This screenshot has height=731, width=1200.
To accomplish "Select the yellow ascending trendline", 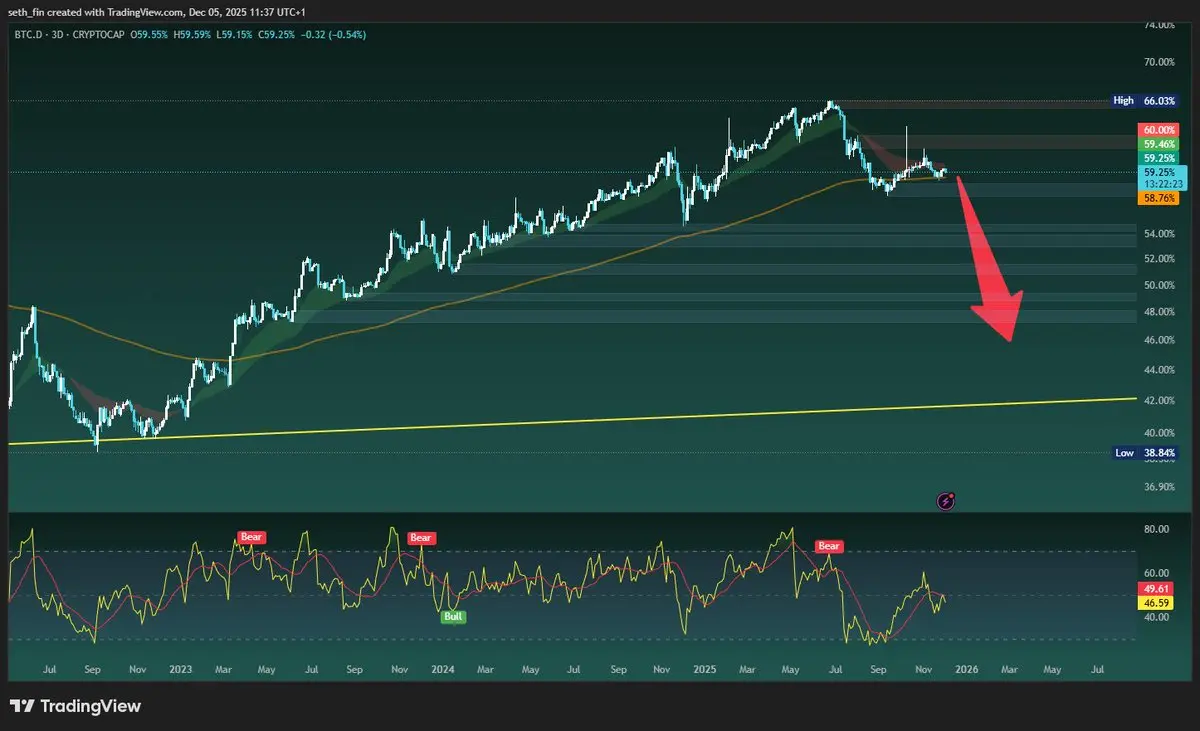I will (600, 420).
